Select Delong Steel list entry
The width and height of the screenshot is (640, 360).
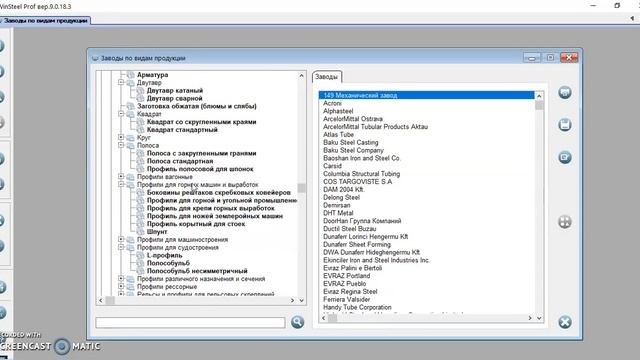341,197
